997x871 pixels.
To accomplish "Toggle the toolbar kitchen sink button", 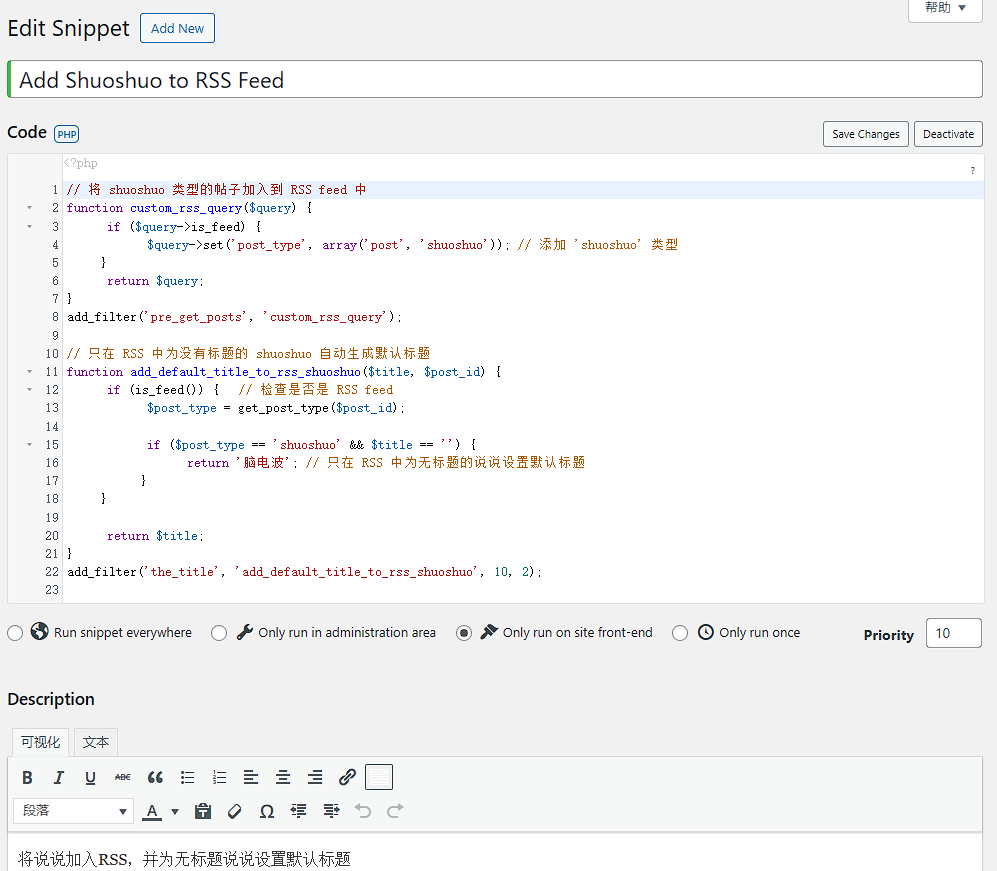I will click(379, 777).
